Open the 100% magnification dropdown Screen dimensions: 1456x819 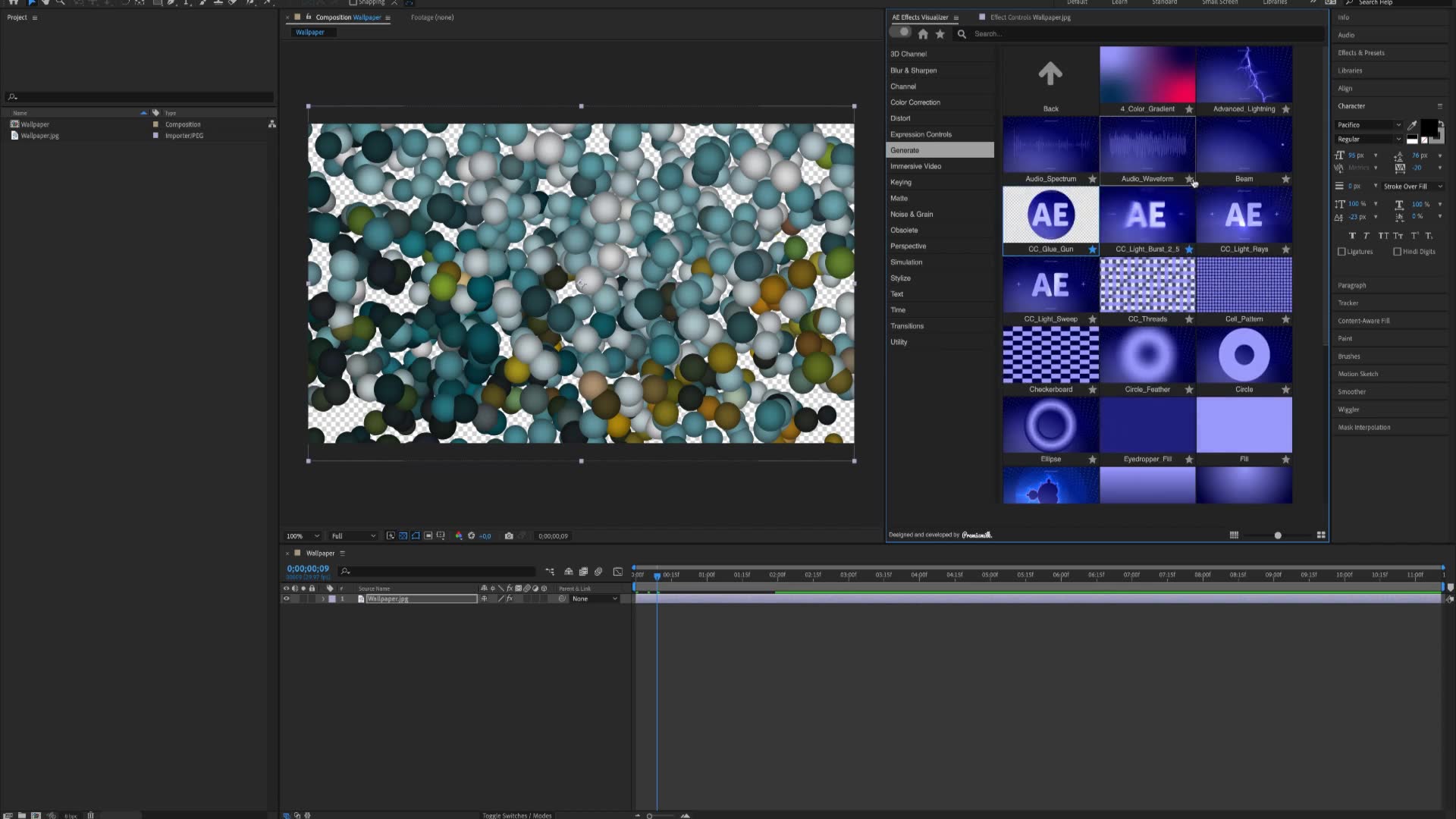302,536
